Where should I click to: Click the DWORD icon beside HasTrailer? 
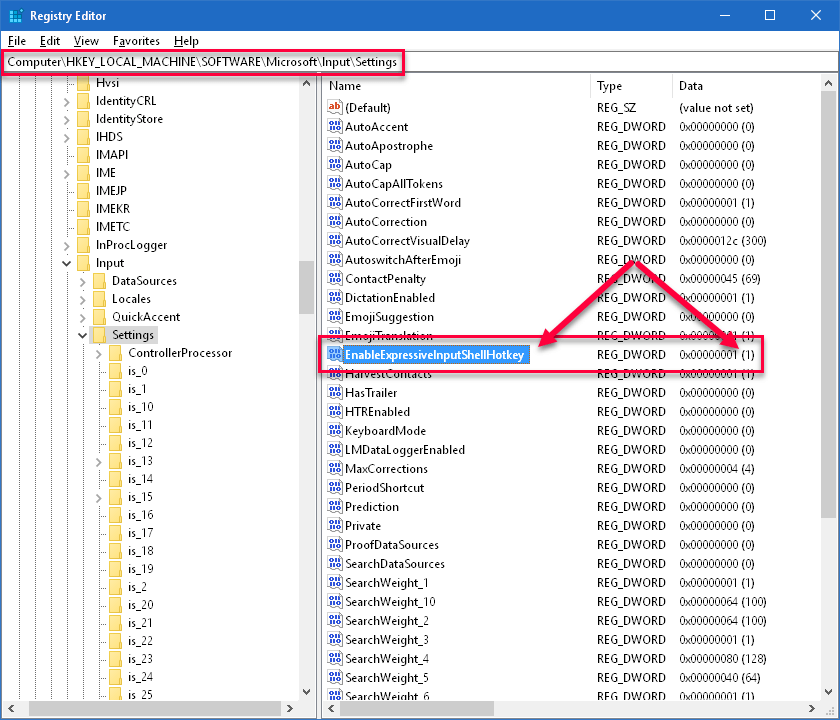click(x=335, y=393)
